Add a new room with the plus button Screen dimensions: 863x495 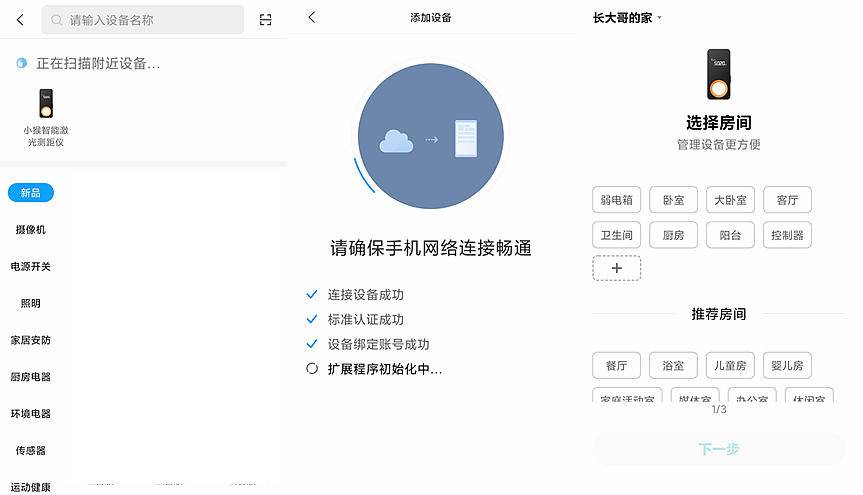click(x=616, y=268)
